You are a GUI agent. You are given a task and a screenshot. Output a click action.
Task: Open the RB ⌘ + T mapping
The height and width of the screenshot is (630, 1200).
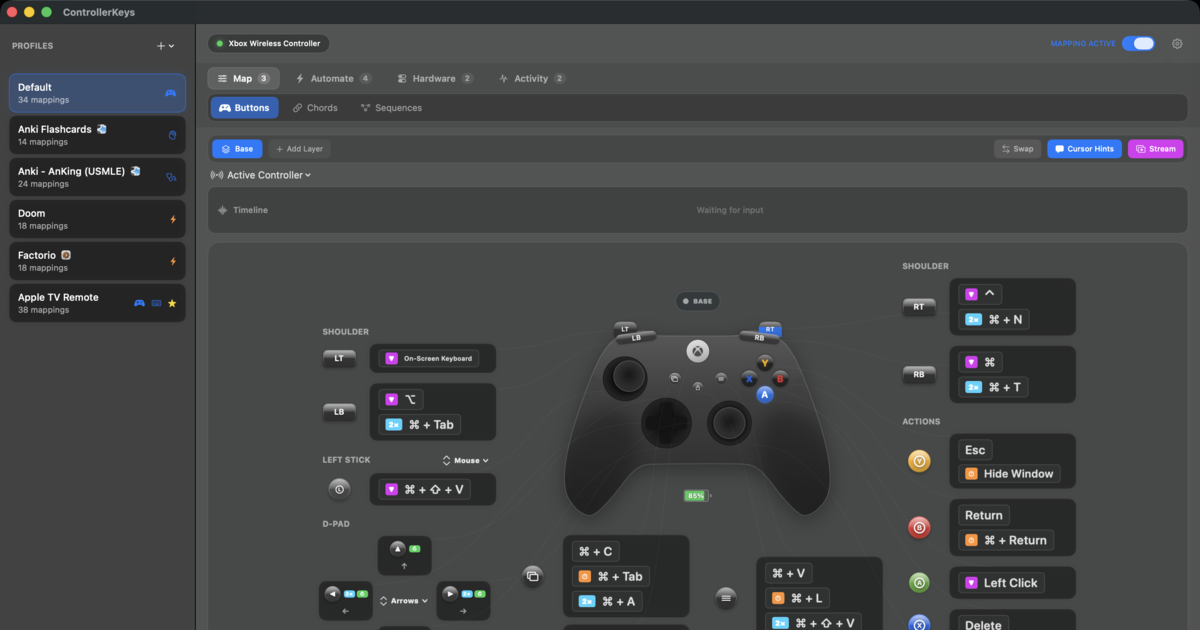click(994, 387)
